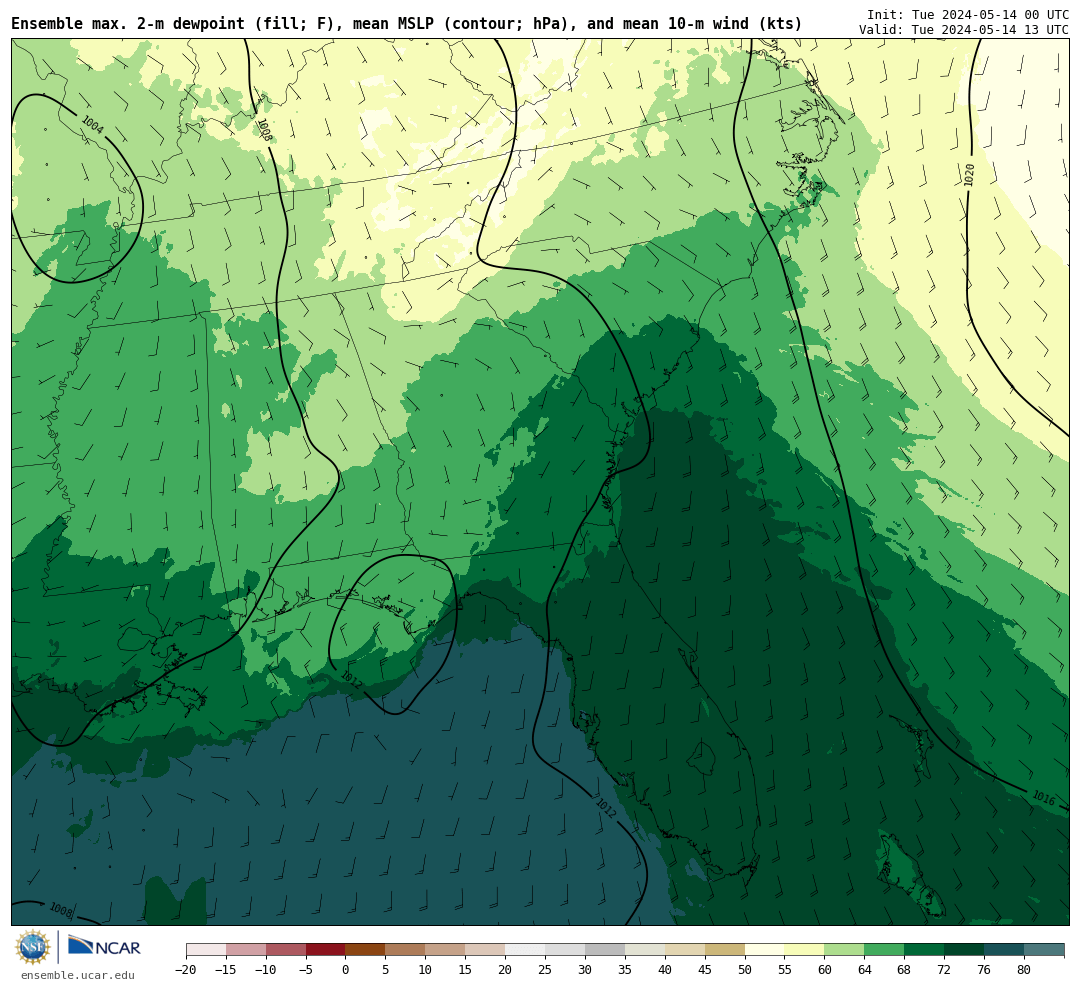
Task: Pick the 76 to 80 dark teal swatch
Action: pyautogui.click(x=1005, y=950)
